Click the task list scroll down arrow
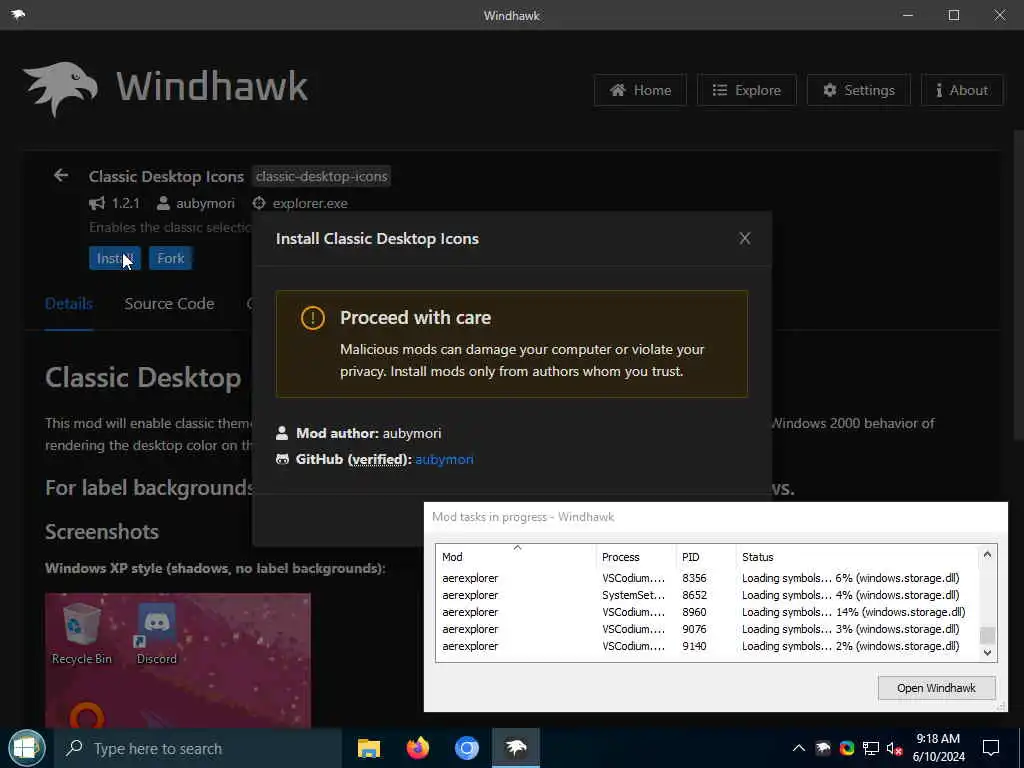Viewport: 1024px width, 768px height. tap(987, 652)
